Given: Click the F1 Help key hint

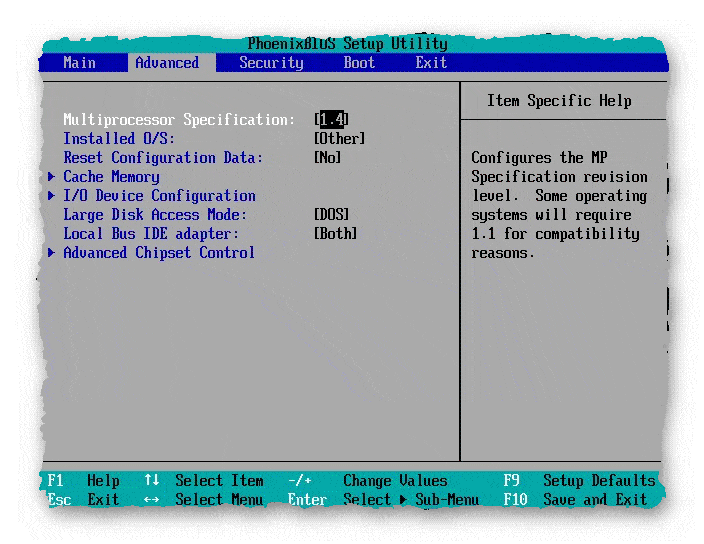Looking at the screenshot, I should (x=84, y=481).
